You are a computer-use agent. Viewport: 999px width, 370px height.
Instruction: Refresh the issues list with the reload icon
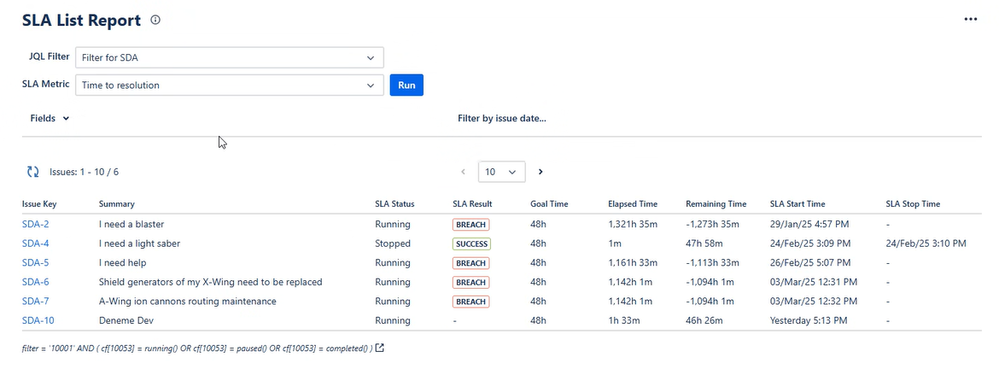coord(33,171)
